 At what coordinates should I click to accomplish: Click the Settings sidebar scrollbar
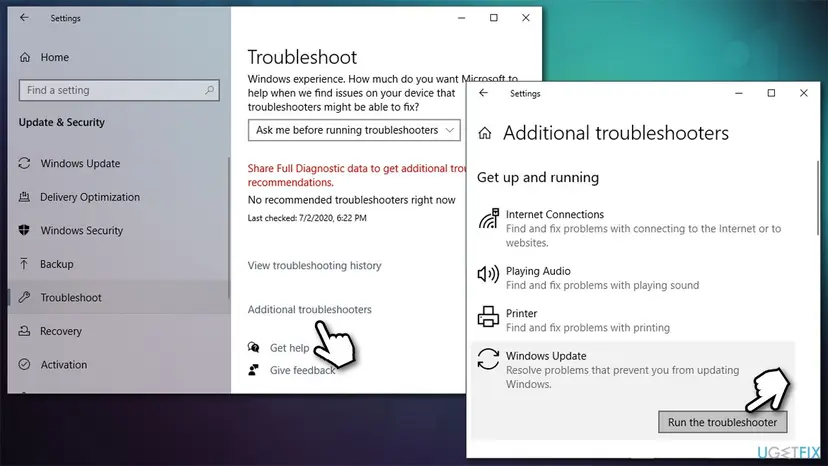click(x=229, y=227)
